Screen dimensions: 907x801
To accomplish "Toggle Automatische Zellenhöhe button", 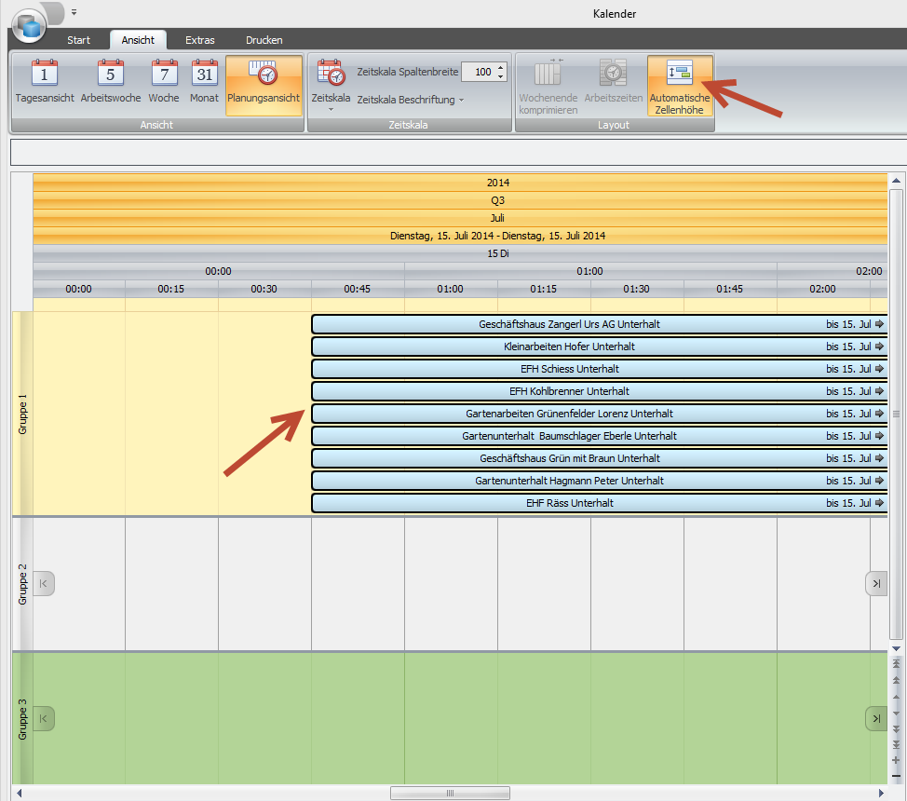I will (x=680, y=86).
